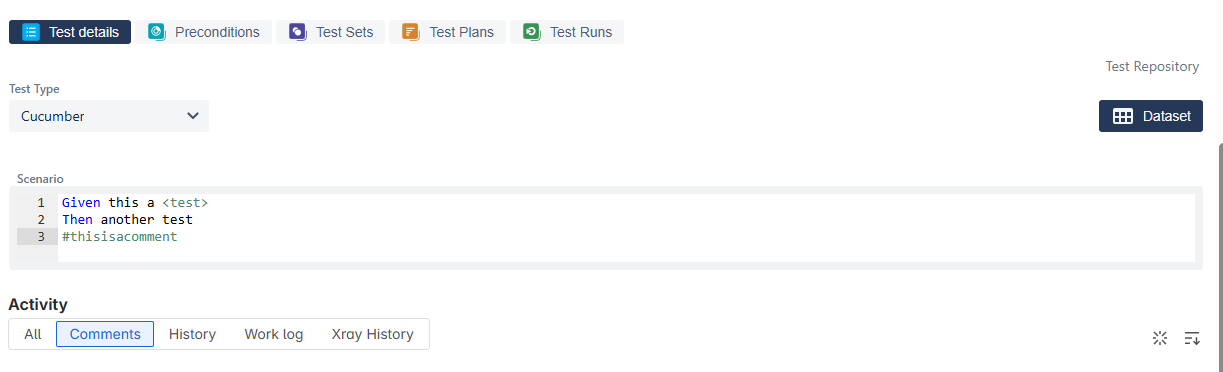The height and width of the screenshot is (372, 1223).
Task: Click the Test details list icon
Action: [31, 32]
